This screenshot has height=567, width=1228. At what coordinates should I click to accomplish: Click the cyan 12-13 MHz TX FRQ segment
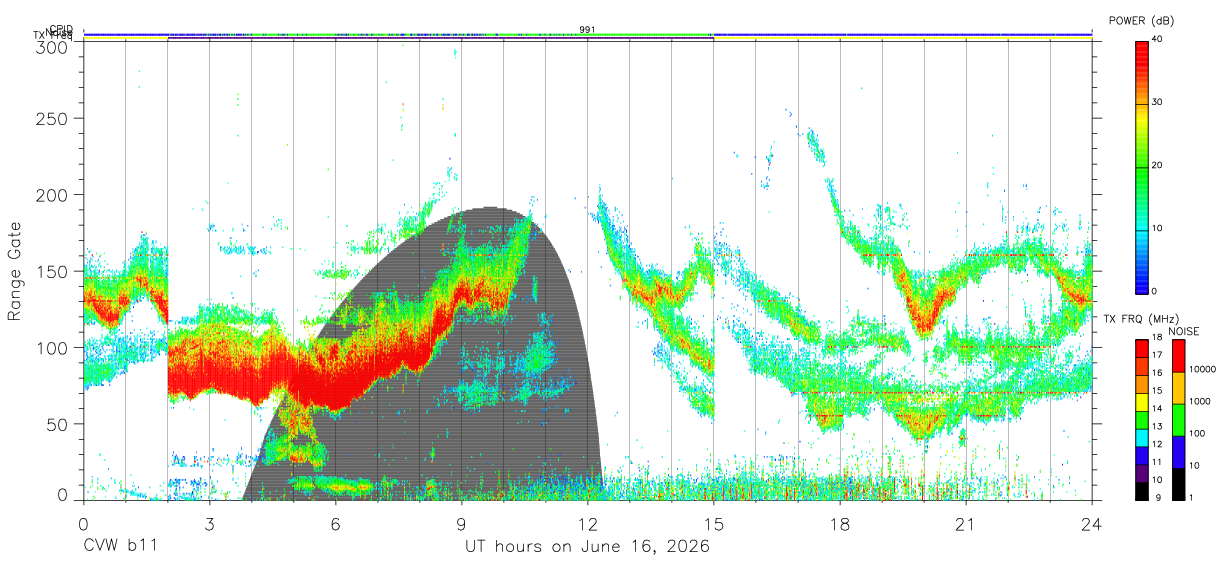[x=1142, y=438]
